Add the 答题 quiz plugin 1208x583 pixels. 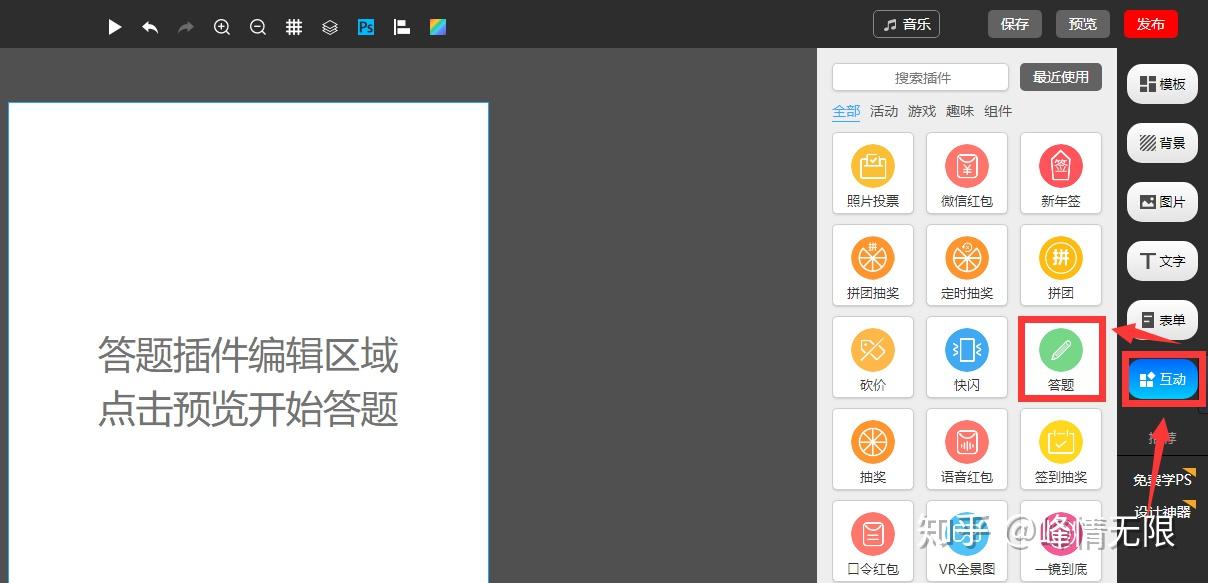tap(1061, 359)
